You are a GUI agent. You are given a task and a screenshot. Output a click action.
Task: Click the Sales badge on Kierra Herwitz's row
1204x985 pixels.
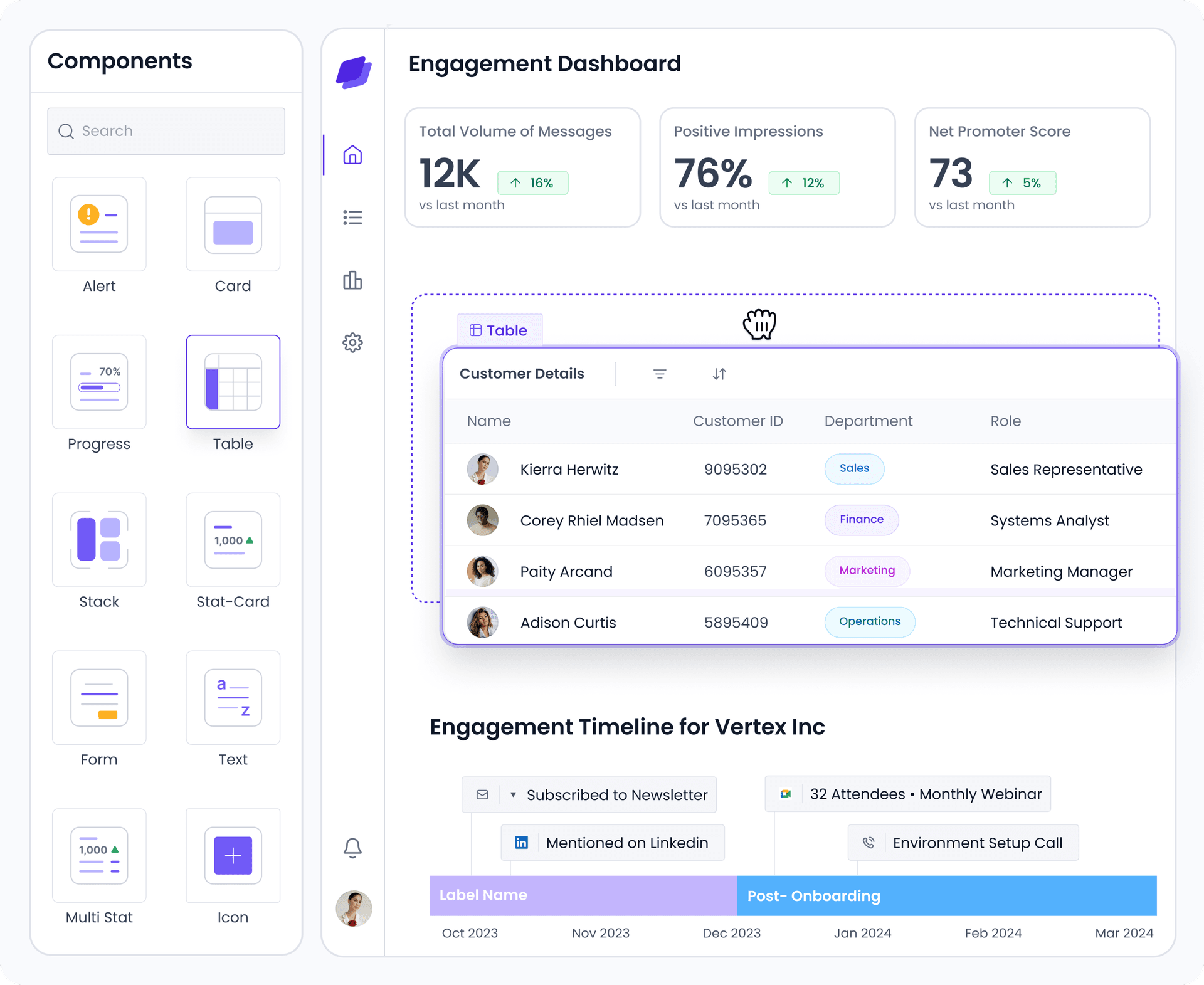coord(854,468)
